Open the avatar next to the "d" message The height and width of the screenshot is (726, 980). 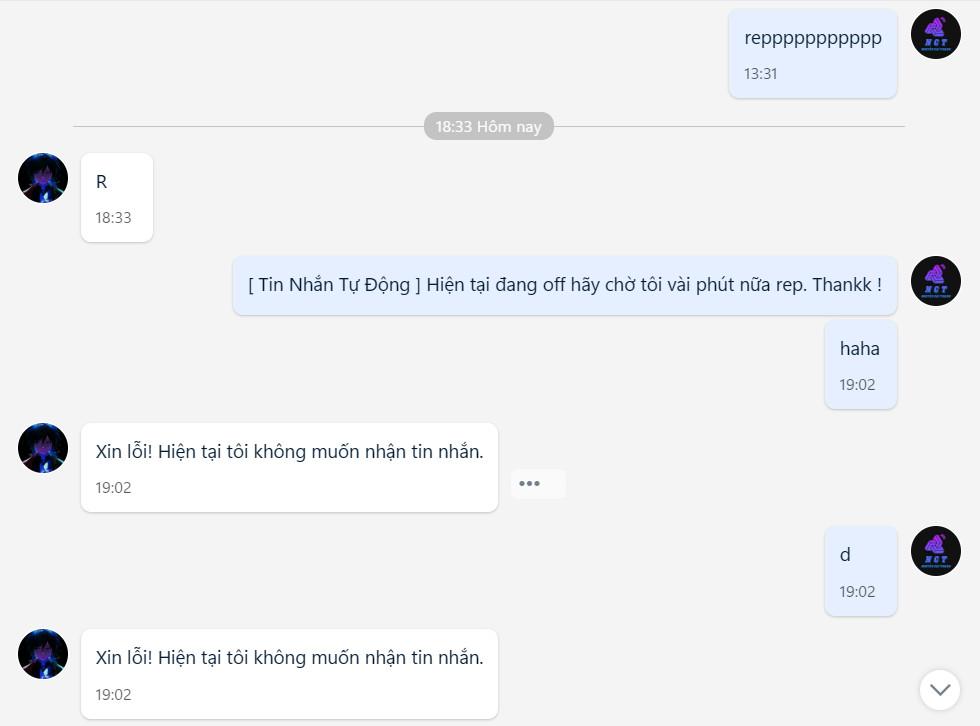[935, 551]
